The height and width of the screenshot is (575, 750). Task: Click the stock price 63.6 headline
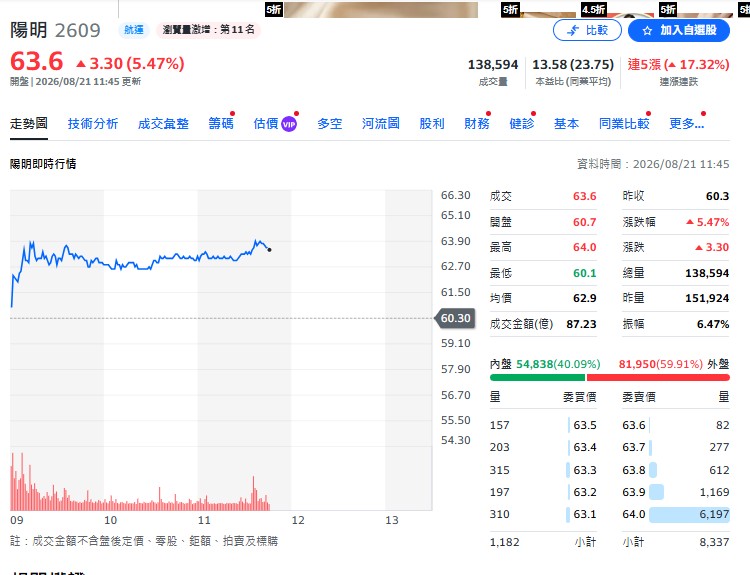coord(37,62)
